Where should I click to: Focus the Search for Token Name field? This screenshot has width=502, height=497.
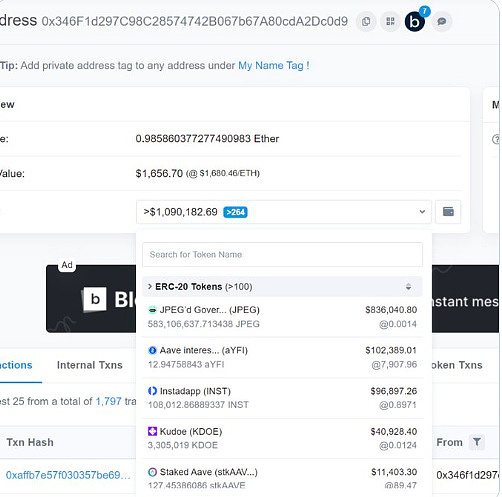click(282, 255)
